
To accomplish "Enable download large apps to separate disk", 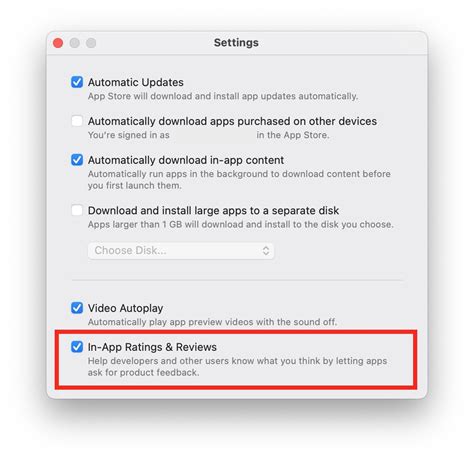I will click(77, 210).
